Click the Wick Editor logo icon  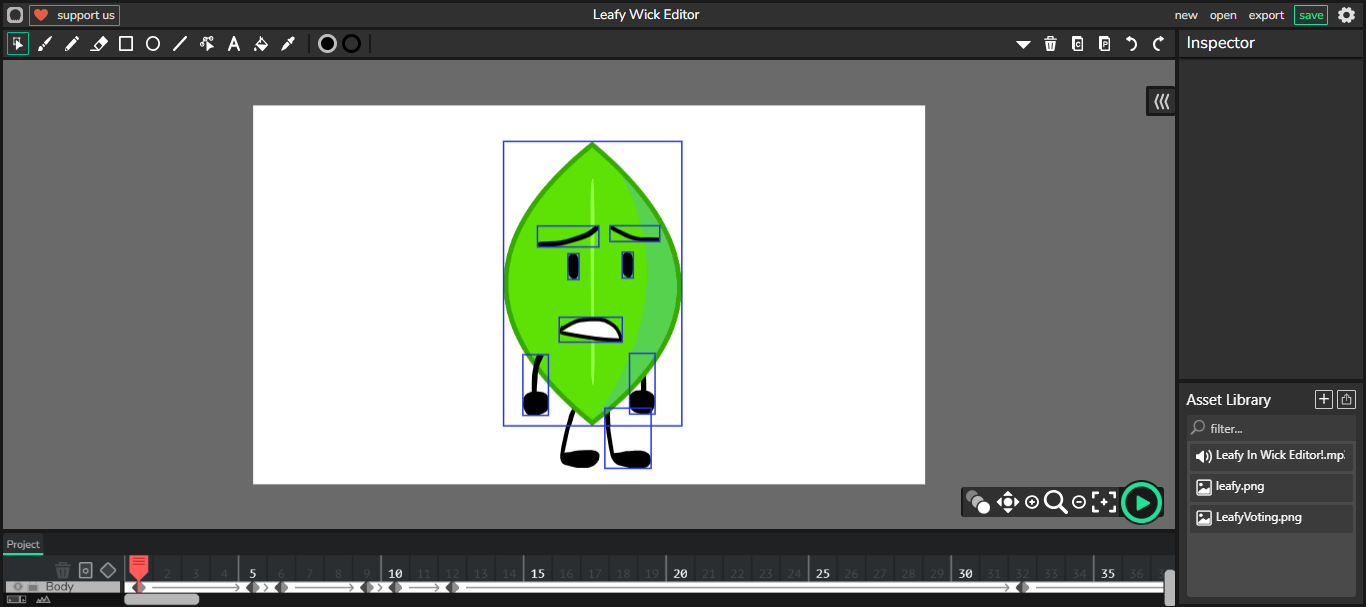[15, 15]
